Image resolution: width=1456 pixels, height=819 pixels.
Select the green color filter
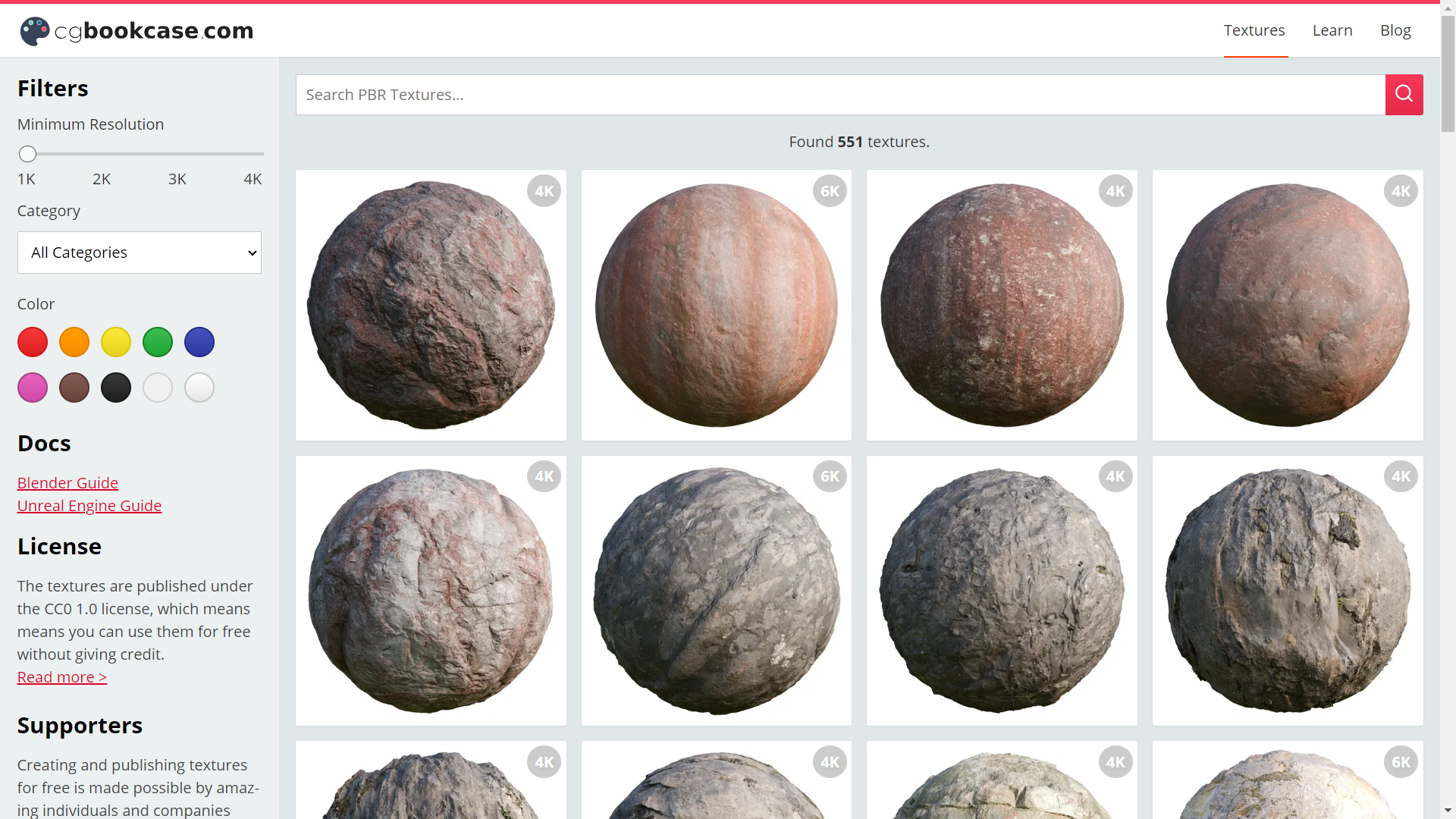pos(158,342)
